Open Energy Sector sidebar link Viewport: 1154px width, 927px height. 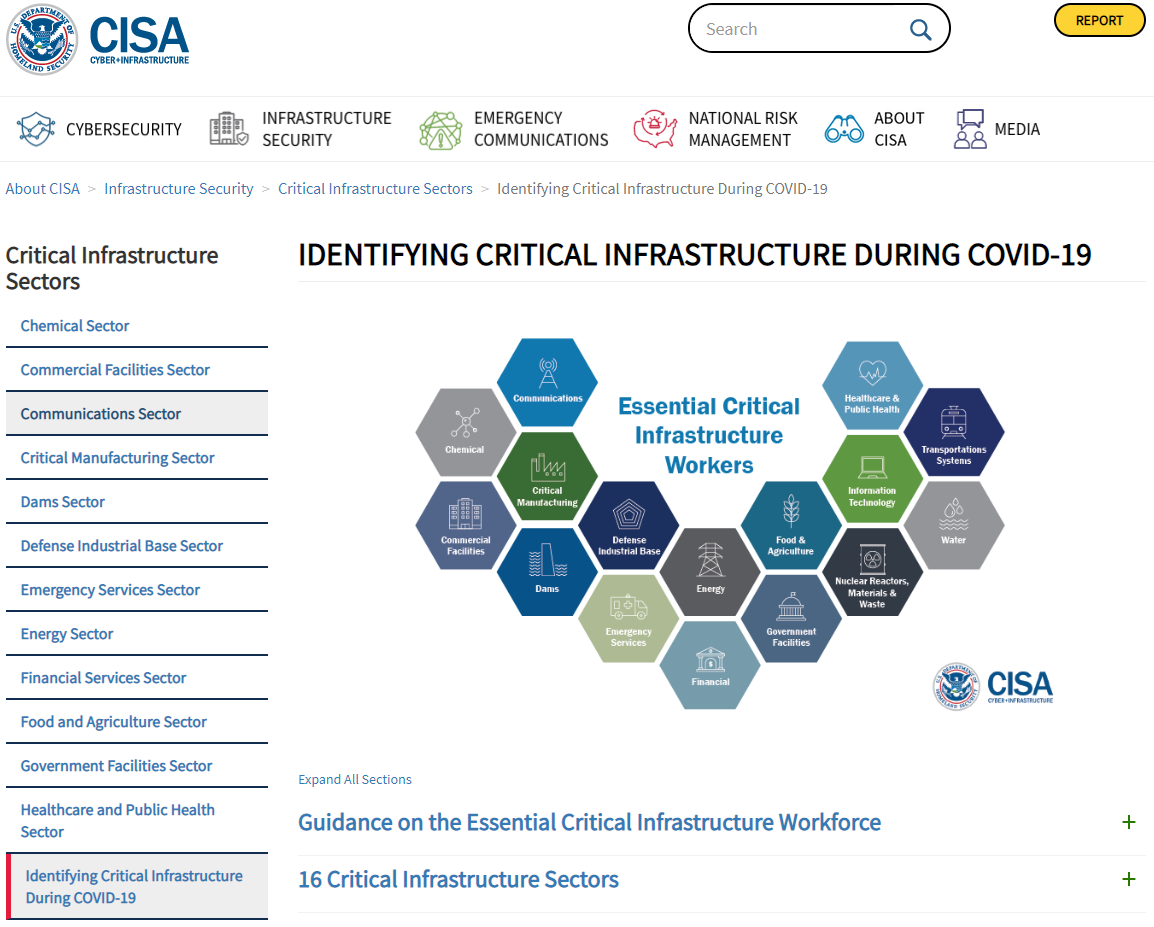tap(66, 634)
